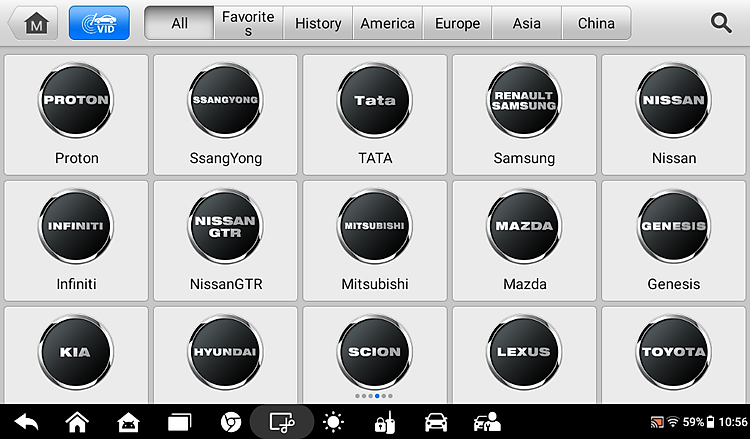
Task: Open the Genesis brand tile
Action: [x=673, y=241]
